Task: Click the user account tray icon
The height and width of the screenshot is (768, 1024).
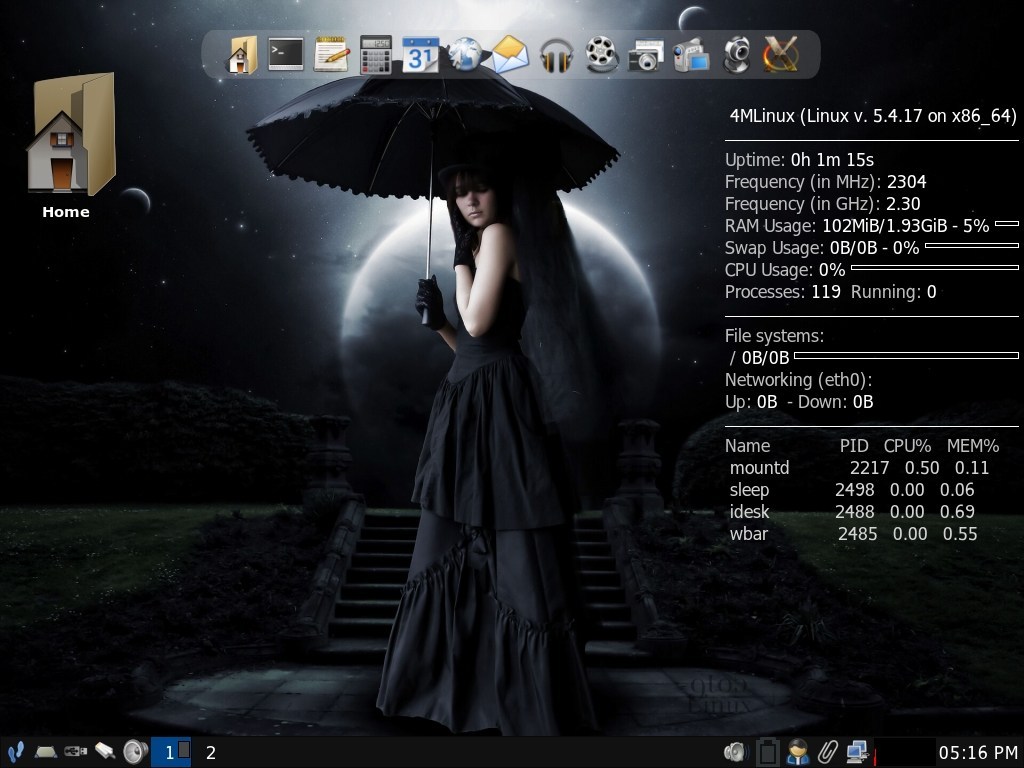Action: point(797,752)
